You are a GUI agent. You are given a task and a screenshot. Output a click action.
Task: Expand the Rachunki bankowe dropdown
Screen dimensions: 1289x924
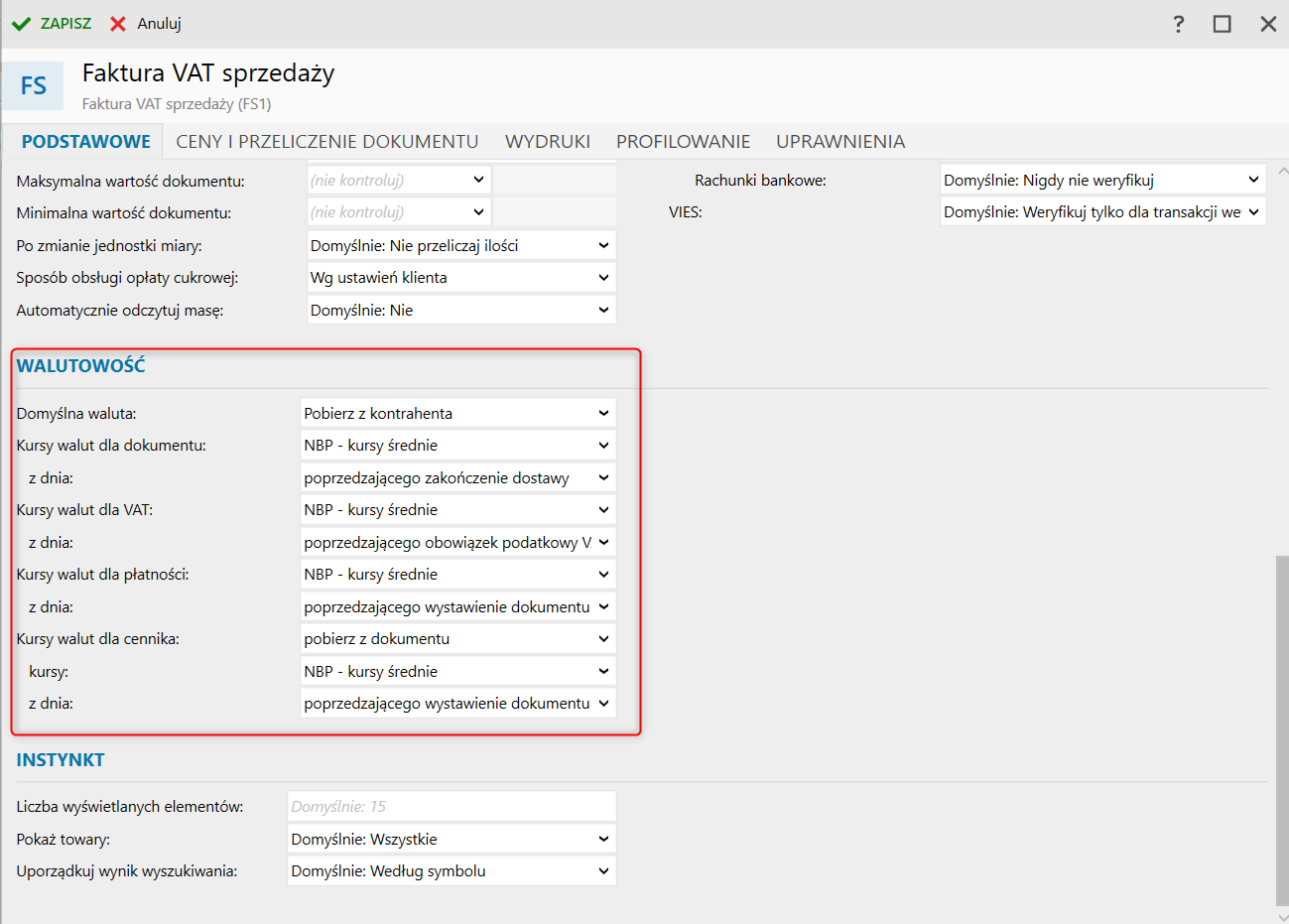1102,181
